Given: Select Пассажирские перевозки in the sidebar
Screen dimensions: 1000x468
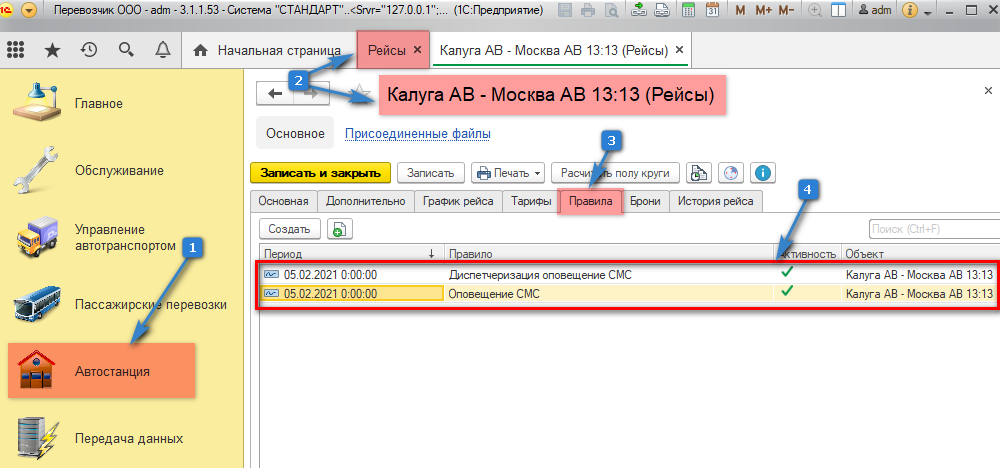Looking at the screenshot, I should [150, 303].
